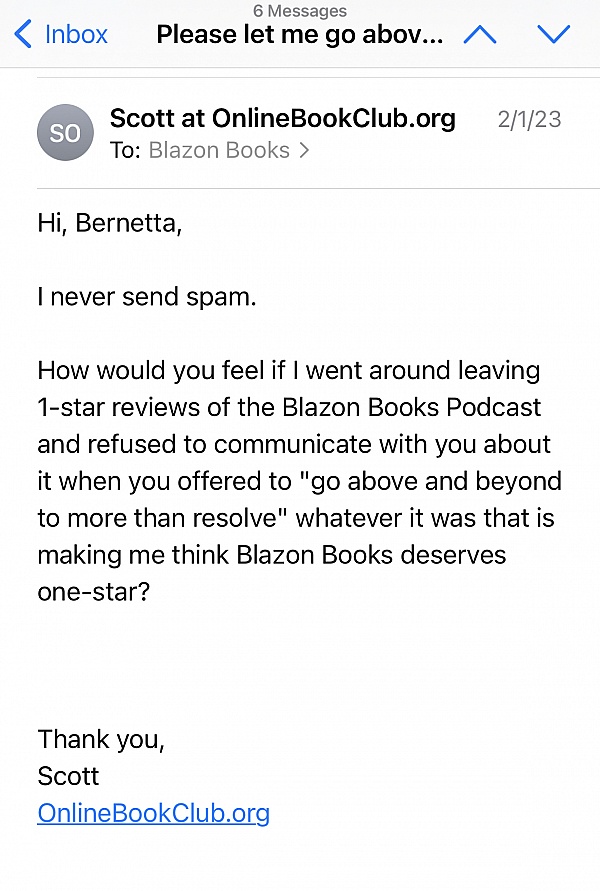Tap the "6 Messages" thread count
This screenshot has width=600, height=891.
click(x=299, y=10)
